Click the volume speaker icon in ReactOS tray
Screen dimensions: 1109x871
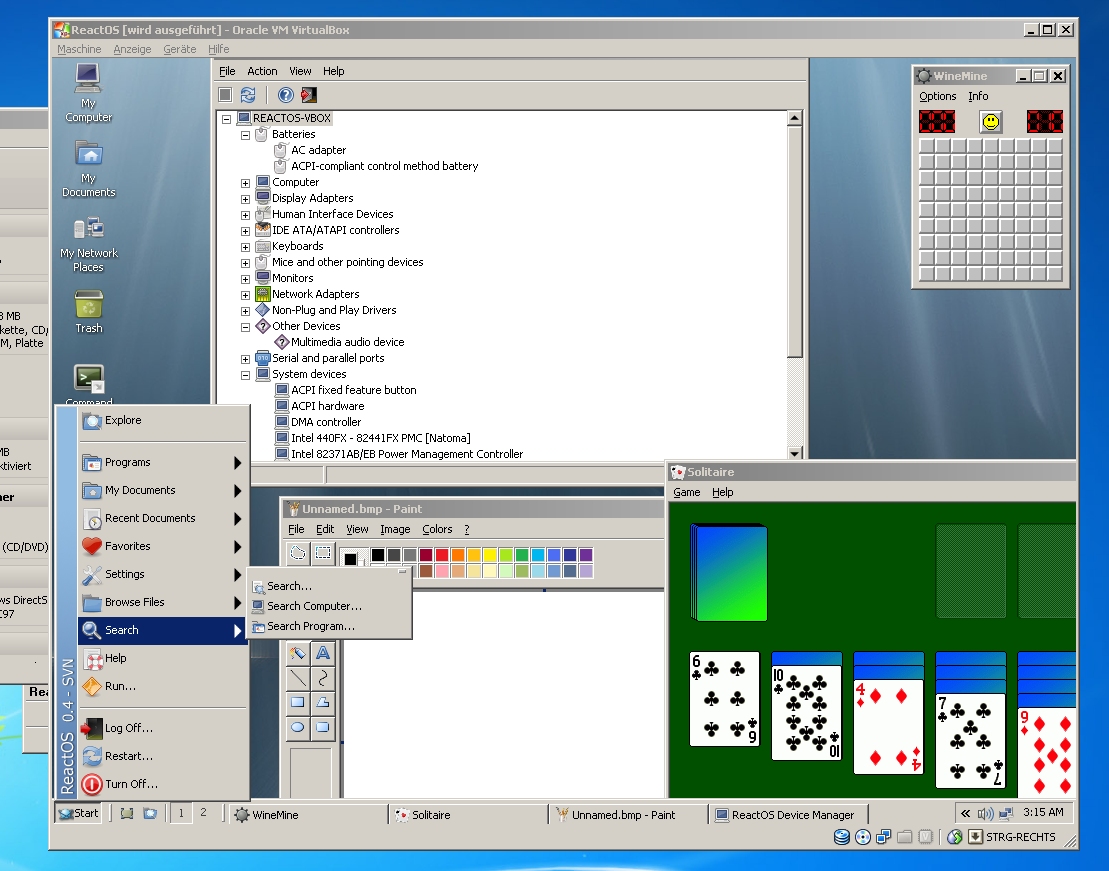point(985,814)
